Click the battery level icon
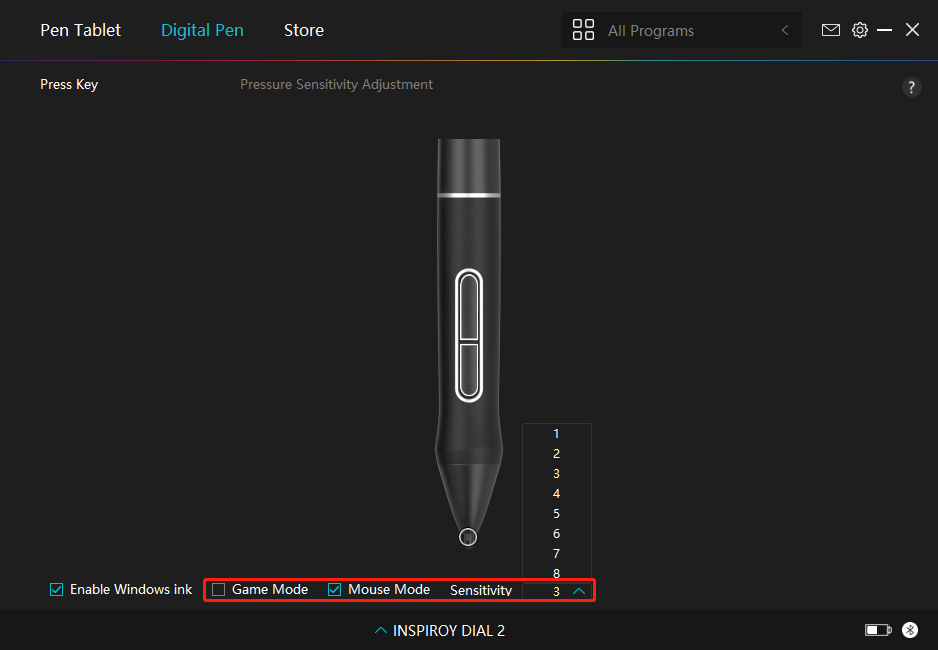The width and height of the screenshot is (938, 650). tap(878, 630)
